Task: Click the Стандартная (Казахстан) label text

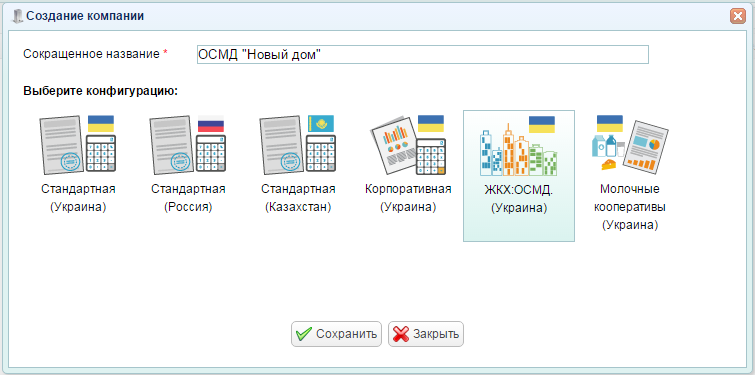Action: click(x=298, y=198)
